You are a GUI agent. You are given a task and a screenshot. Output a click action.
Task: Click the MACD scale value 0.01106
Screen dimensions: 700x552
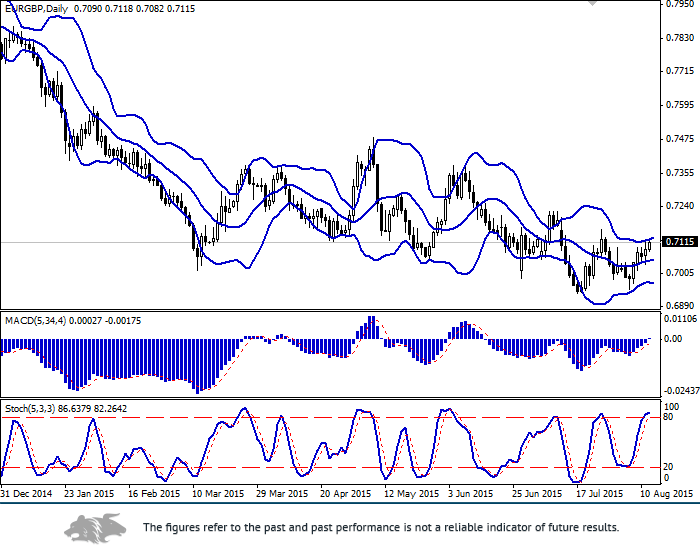tap(681, 318)
